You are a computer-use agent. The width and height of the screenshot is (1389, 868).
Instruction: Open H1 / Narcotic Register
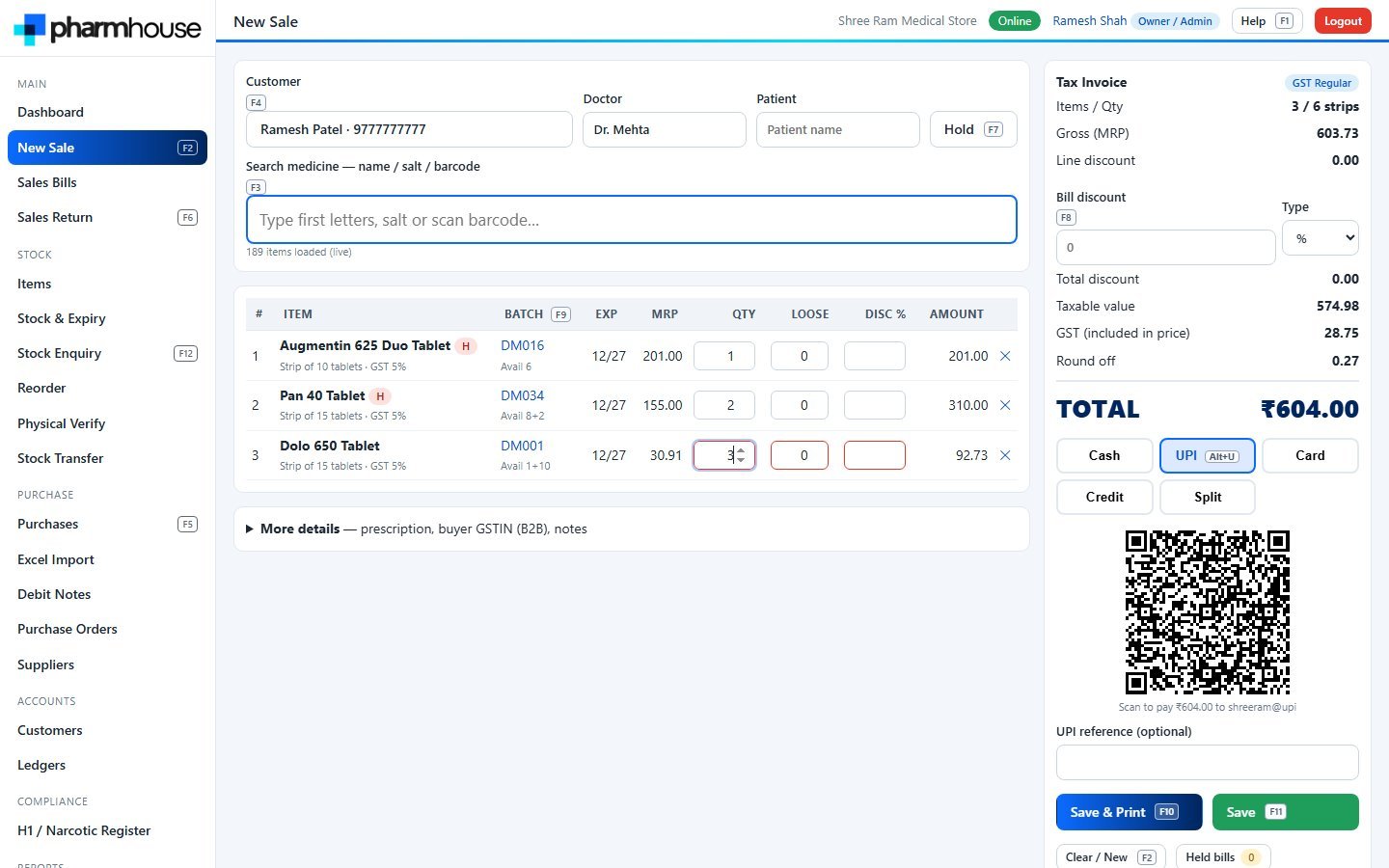[107, 830]
